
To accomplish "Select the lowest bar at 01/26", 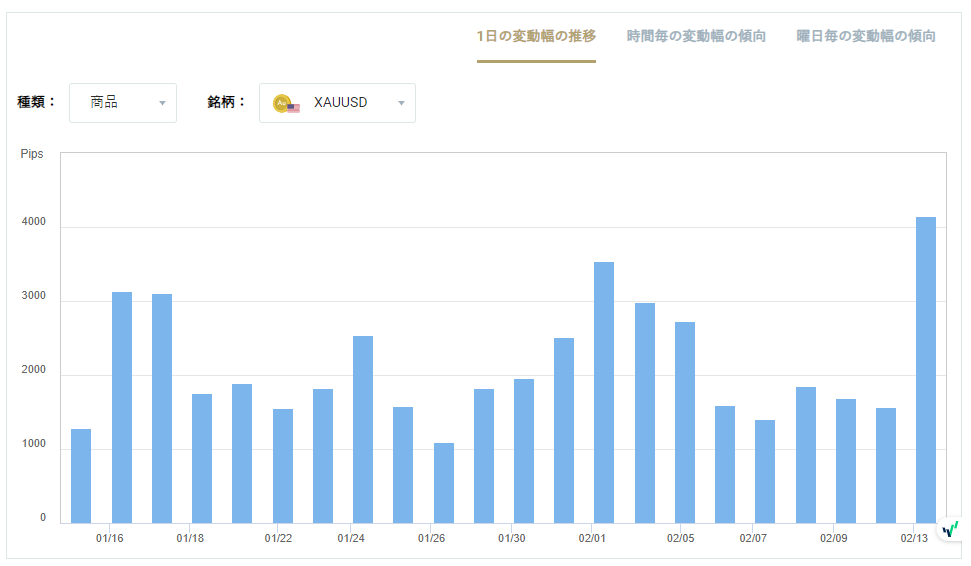I will [x=443, y=483].
